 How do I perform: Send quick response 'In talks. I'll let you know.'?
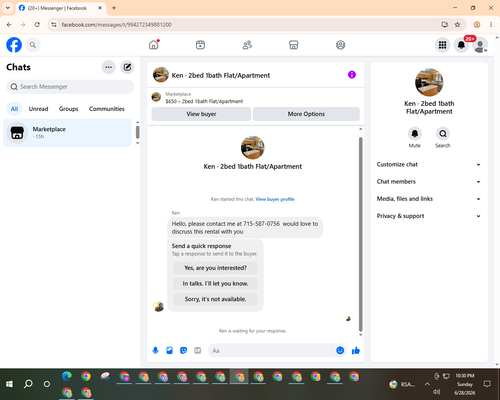[215, 283]
